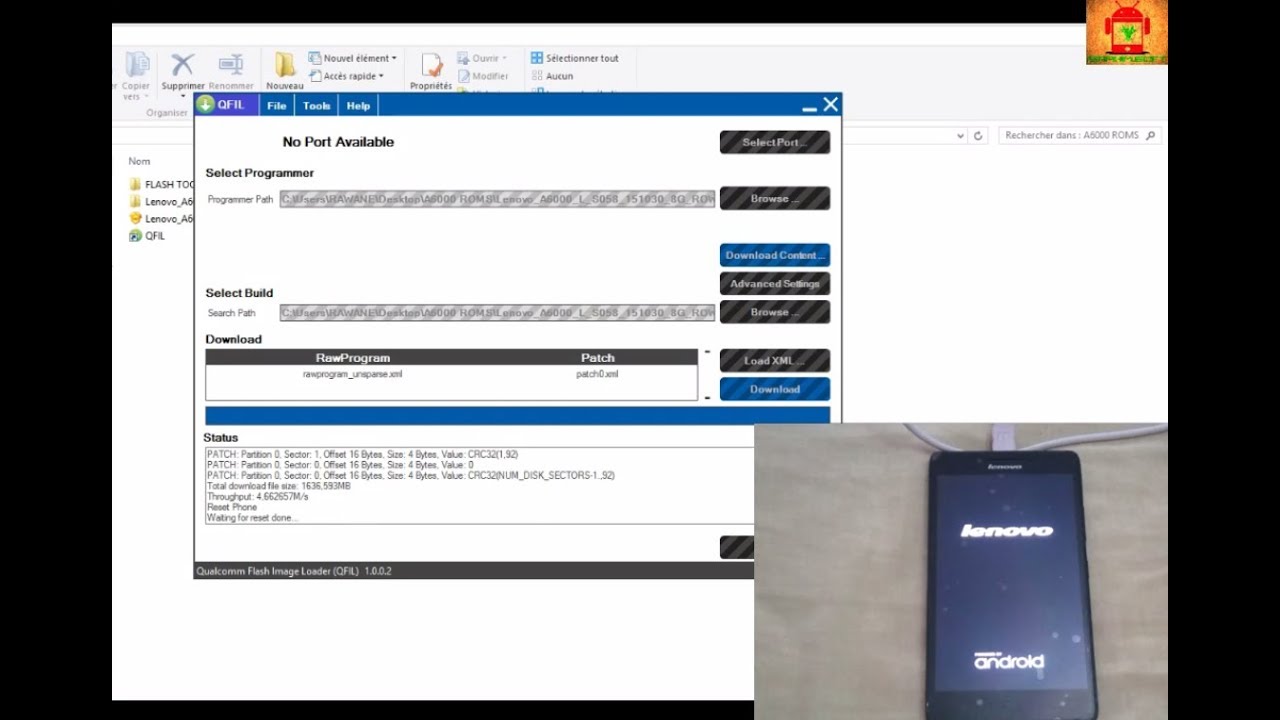Click the Copier vers icon in Explorer
The width and height of the screenshot is (1280, 720).
point(137,65)
